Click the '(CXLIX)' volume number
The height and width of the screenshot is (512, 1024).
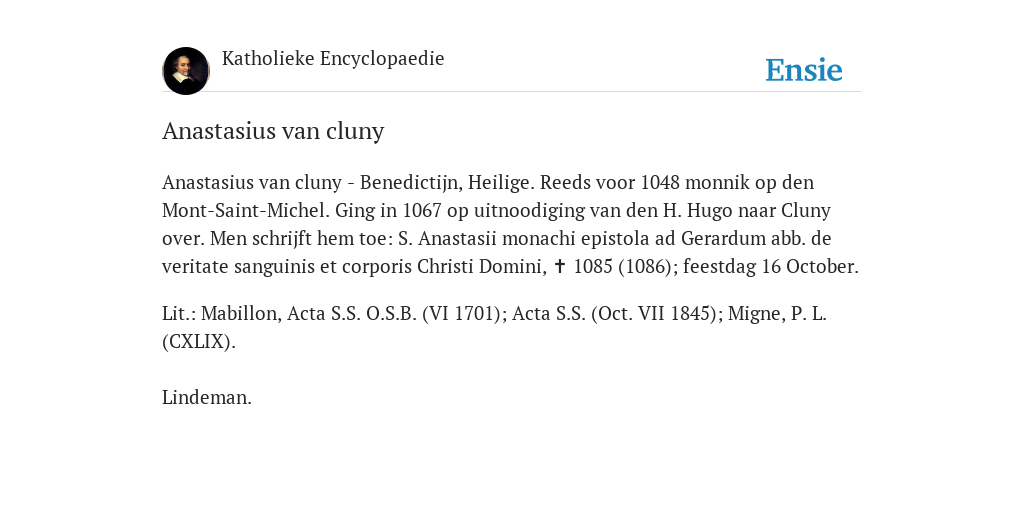click(199, 342)
